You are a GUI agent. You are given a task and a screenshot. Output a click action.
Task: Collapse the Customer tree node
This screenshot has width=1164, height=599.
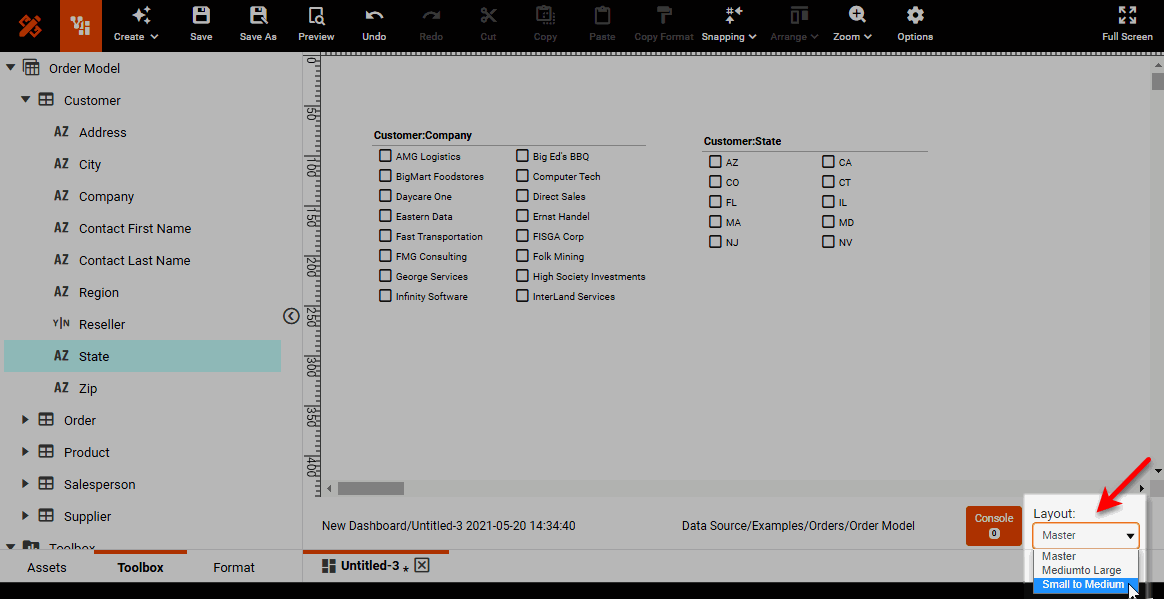coord(25,100)
